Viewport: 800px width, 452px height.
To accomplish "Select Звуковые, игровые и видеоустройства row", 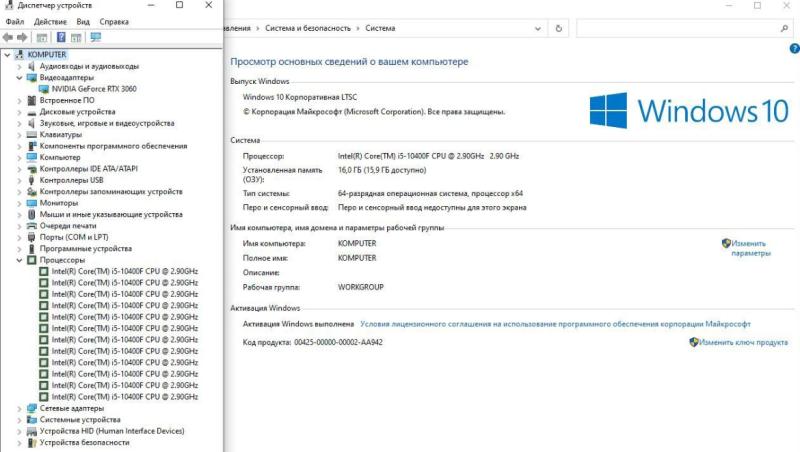I will [x=107, y=123].
